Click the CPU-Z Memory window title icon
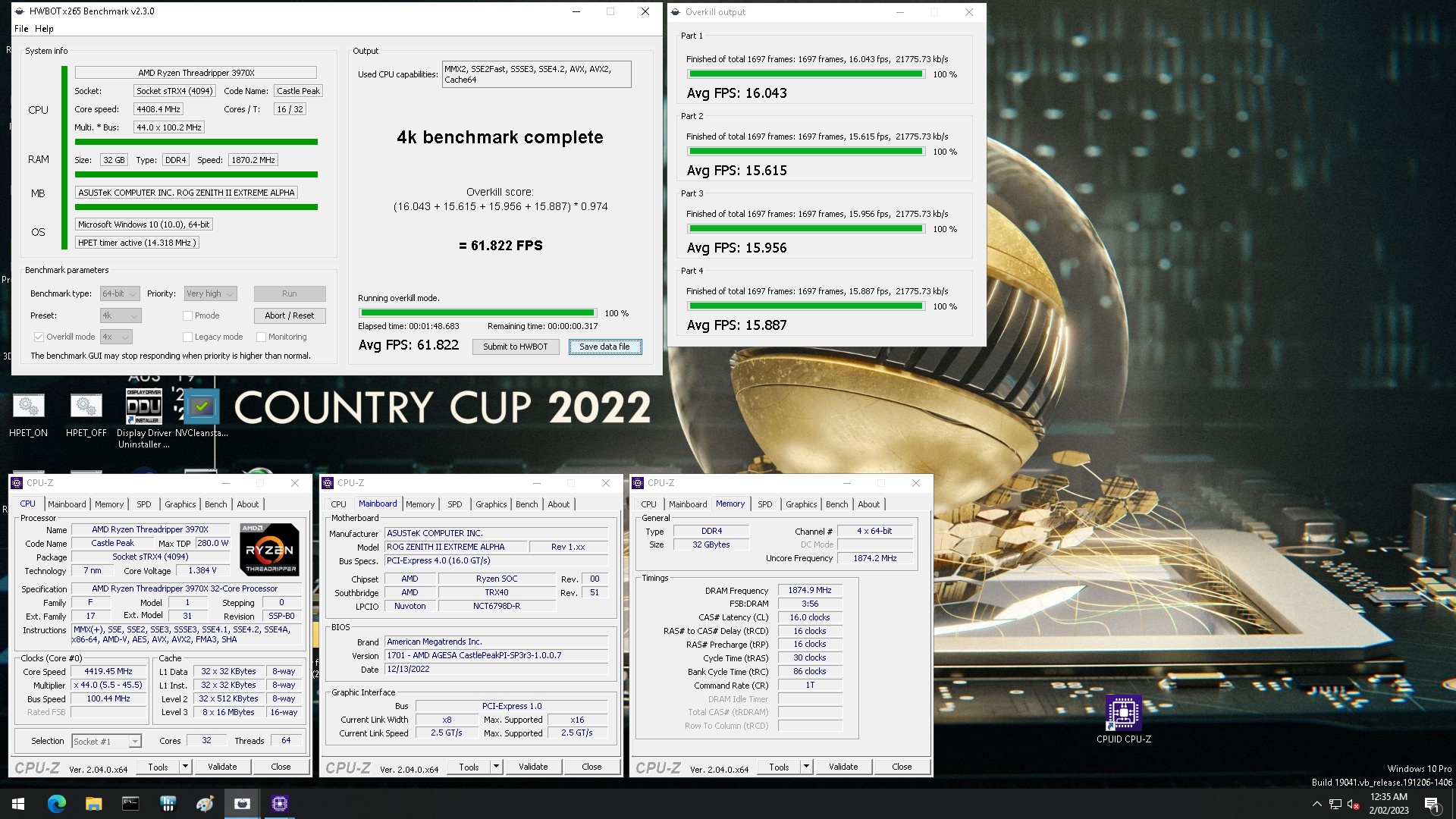 pyautogui.click(x=639, y=483)
